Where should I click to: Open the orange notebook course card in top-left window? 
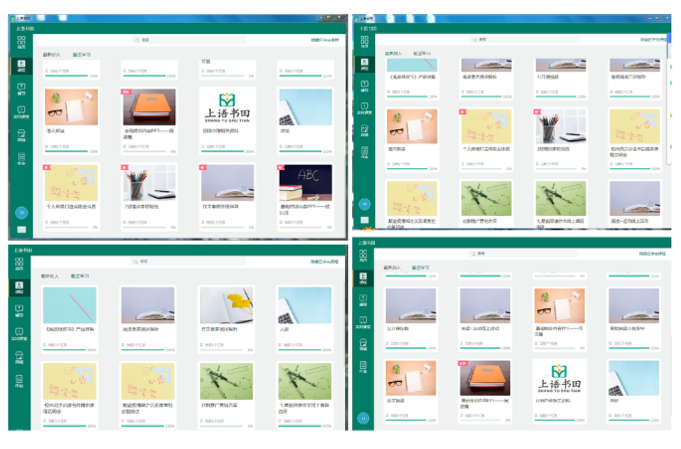coord(149,121)
